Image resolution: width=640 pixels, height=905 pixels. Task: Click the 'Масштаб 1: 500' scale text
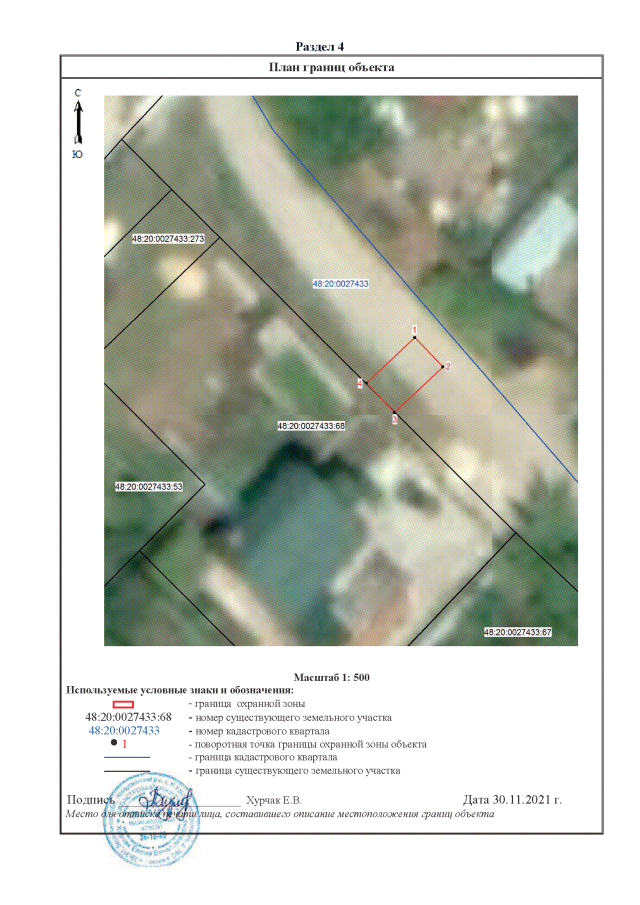(332, 677)
